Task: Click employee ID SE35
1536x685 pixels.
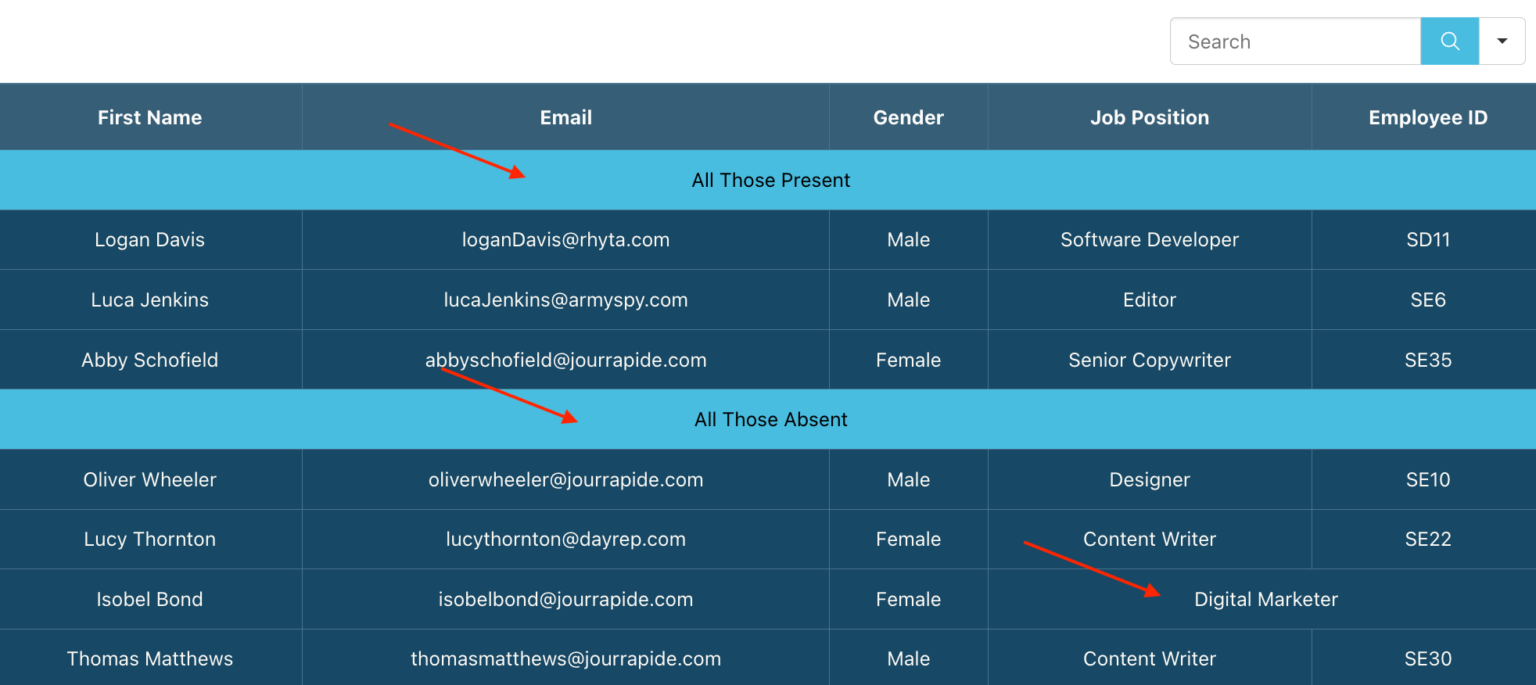Action: pyautogui.click(x=1427, y=359)
